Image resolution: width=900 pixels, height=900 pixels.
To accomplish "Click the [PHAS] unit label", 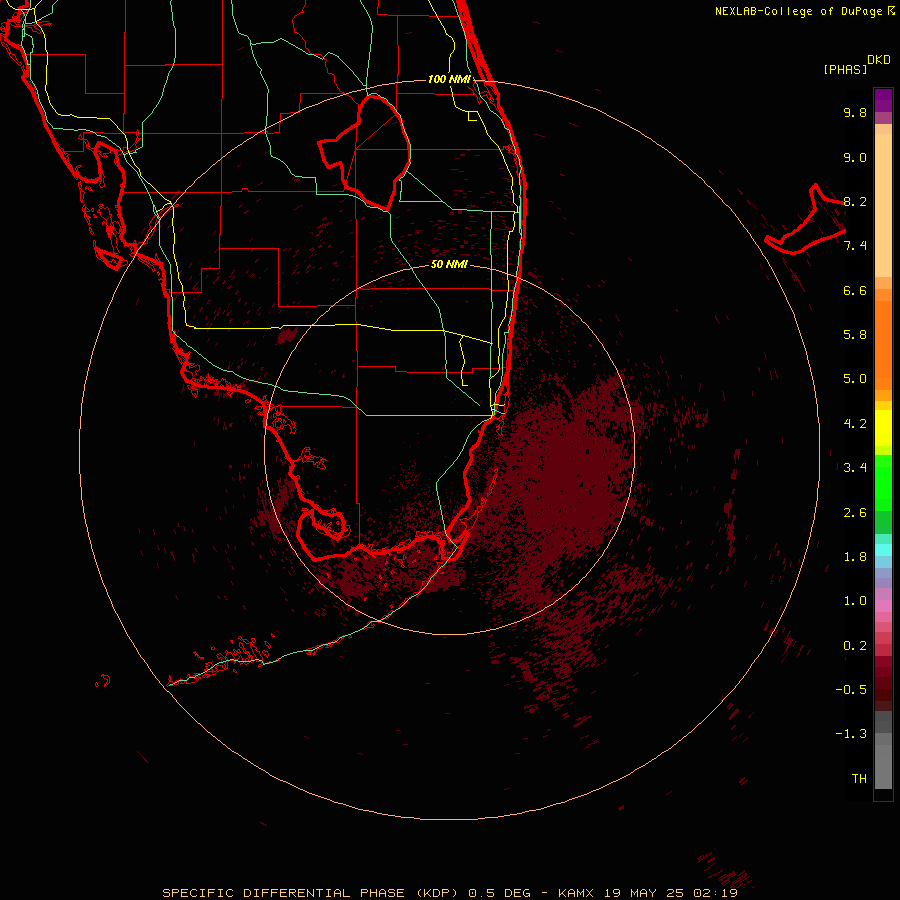I will [x=845, y=69].
